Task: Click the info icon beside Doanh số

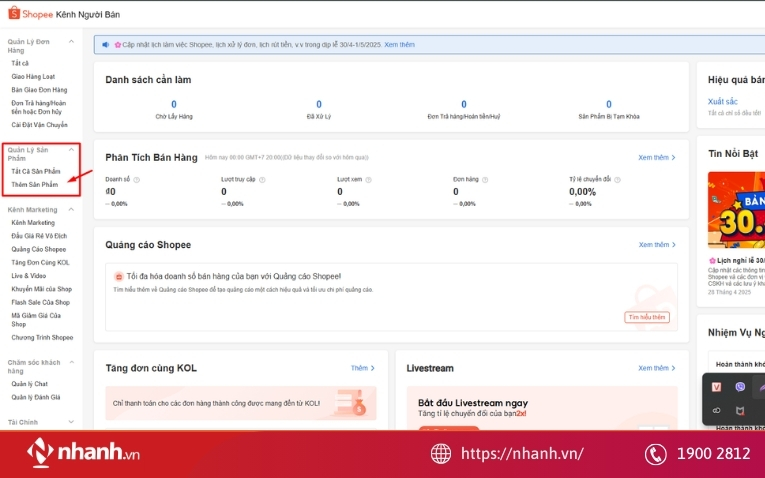Action: pyautogui.click(x=137, y=179)
